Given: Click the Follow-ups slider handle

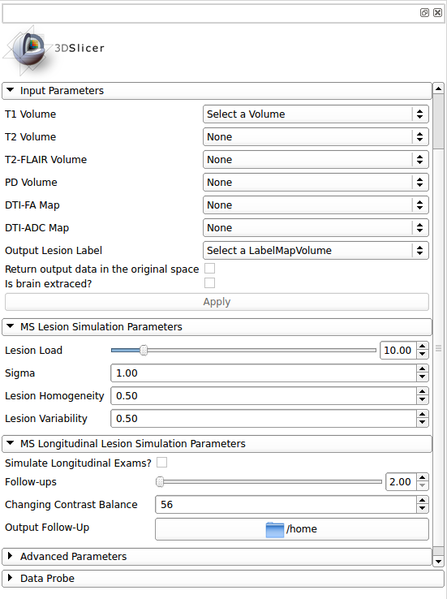Looking at the screenshot, I should pos(160,482).
